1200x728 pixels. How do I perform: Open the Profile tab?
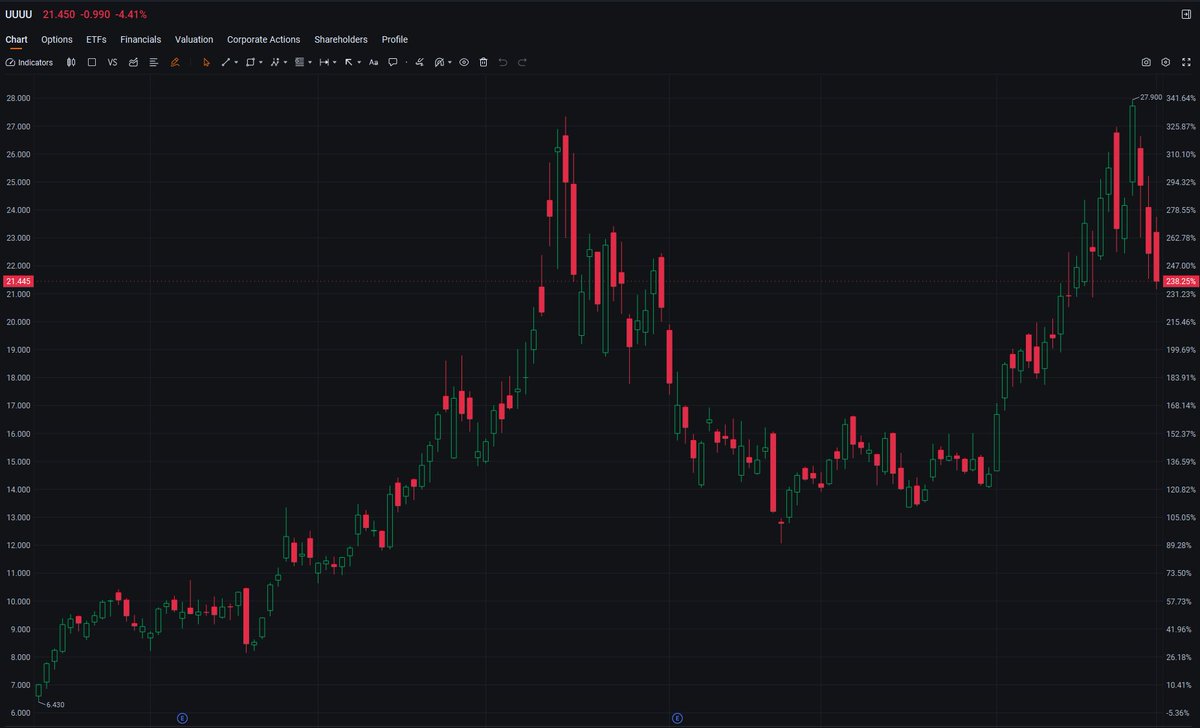click(x=395, y=40)
